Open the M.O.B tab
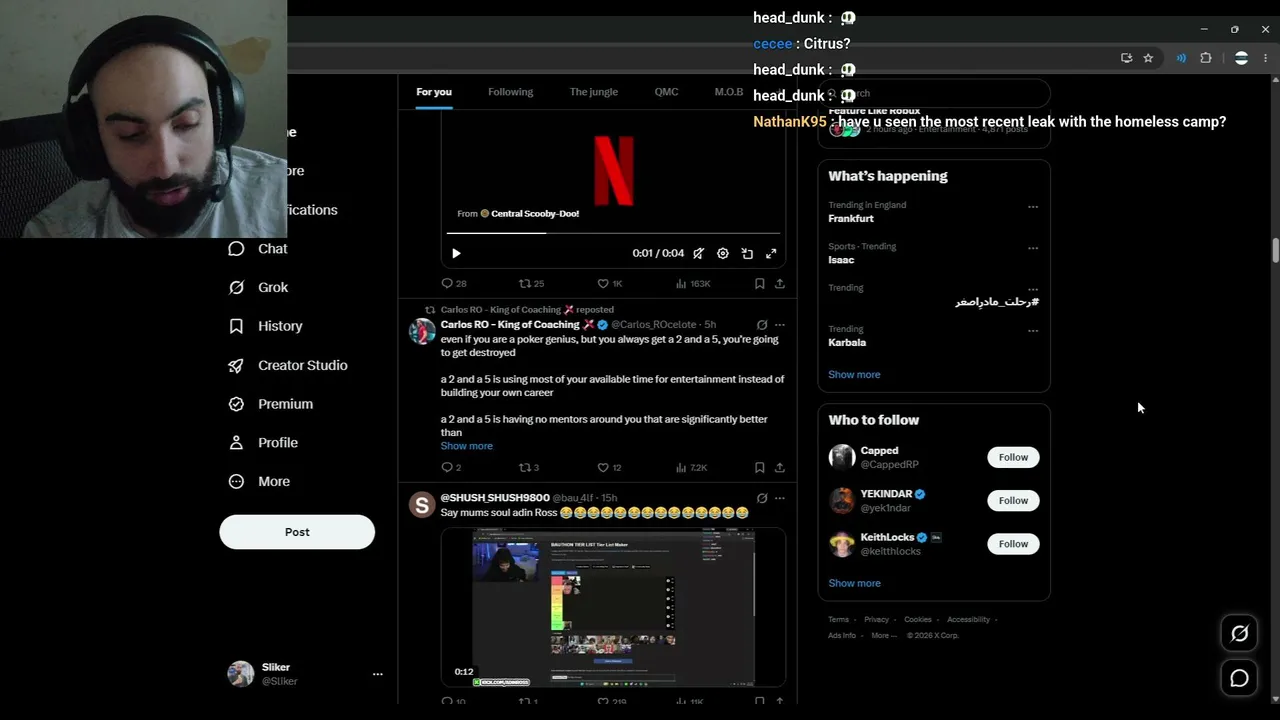Viewport: 1280px width, 720px height. coord(728,92)
